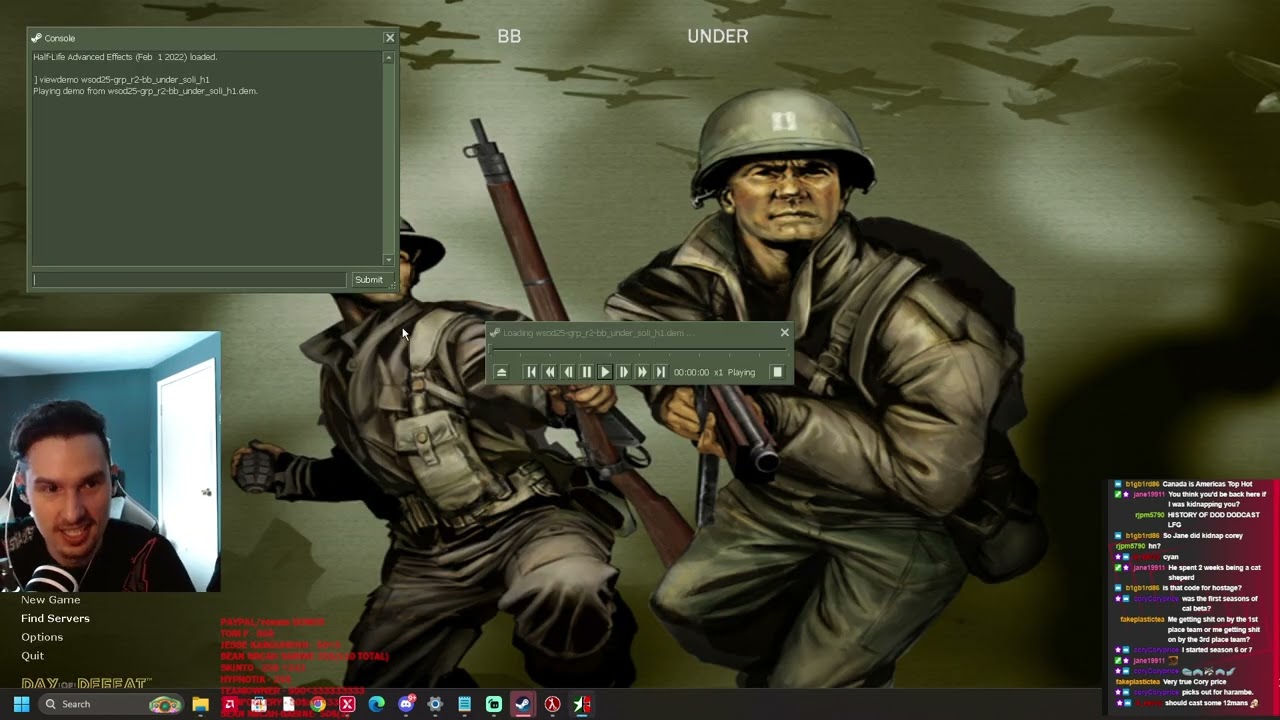Open red X app in taskbar
1280x720 pixels.
click(x=347, y=704)
